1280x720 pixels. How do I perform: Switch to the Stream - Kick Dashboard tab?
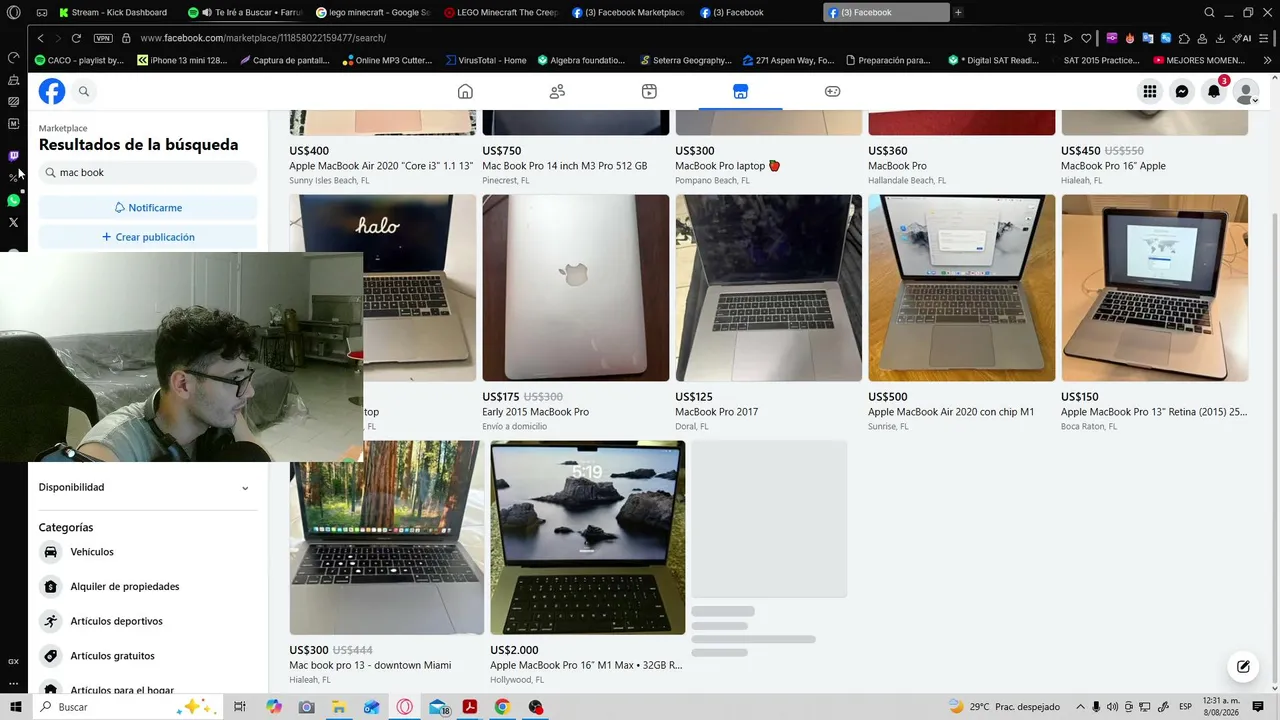pyautogui.click(x=113, y=13)
